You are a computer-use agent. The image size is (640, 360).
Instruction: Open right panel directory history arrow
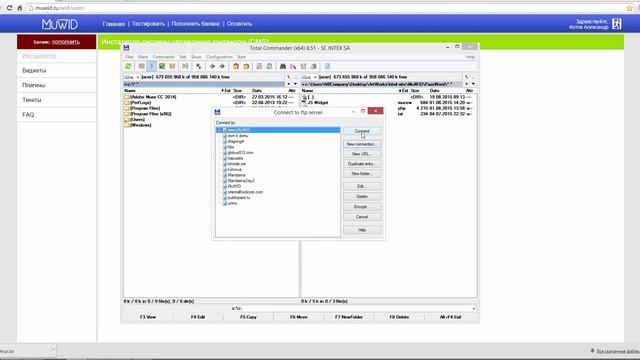click(x=473, y=84)
